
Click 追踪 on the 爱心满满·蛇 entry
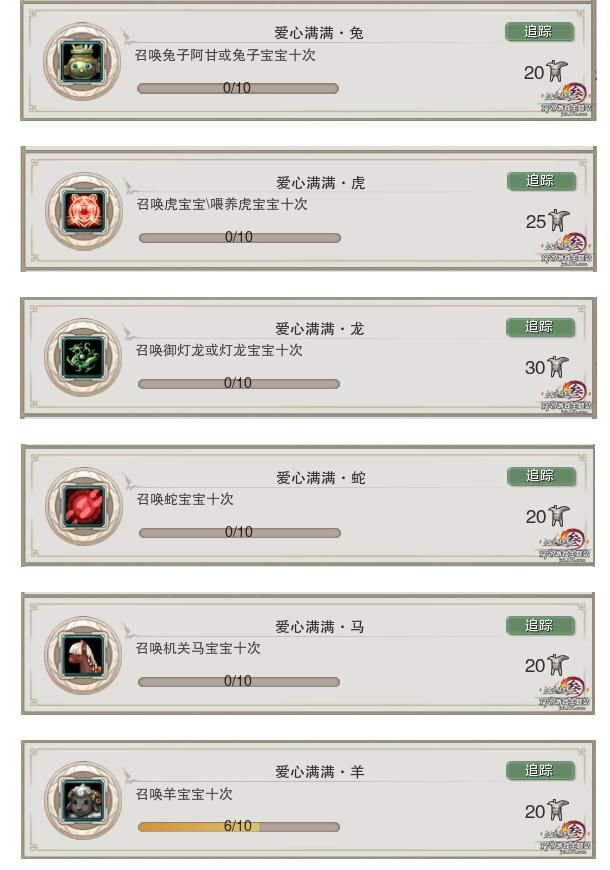[541, 476]
